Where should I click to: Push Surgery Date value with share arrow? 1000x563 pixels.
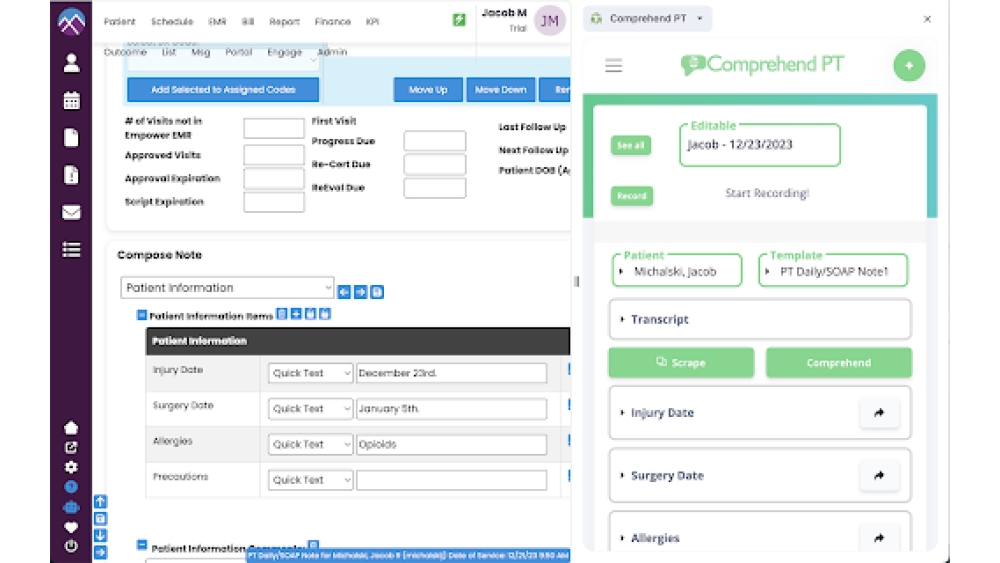[x=879, y=476]
